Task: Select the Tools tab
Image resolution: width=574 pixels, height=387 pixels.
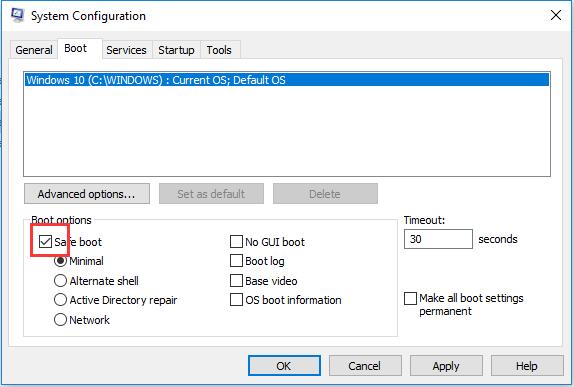Action: coord(219,50)
